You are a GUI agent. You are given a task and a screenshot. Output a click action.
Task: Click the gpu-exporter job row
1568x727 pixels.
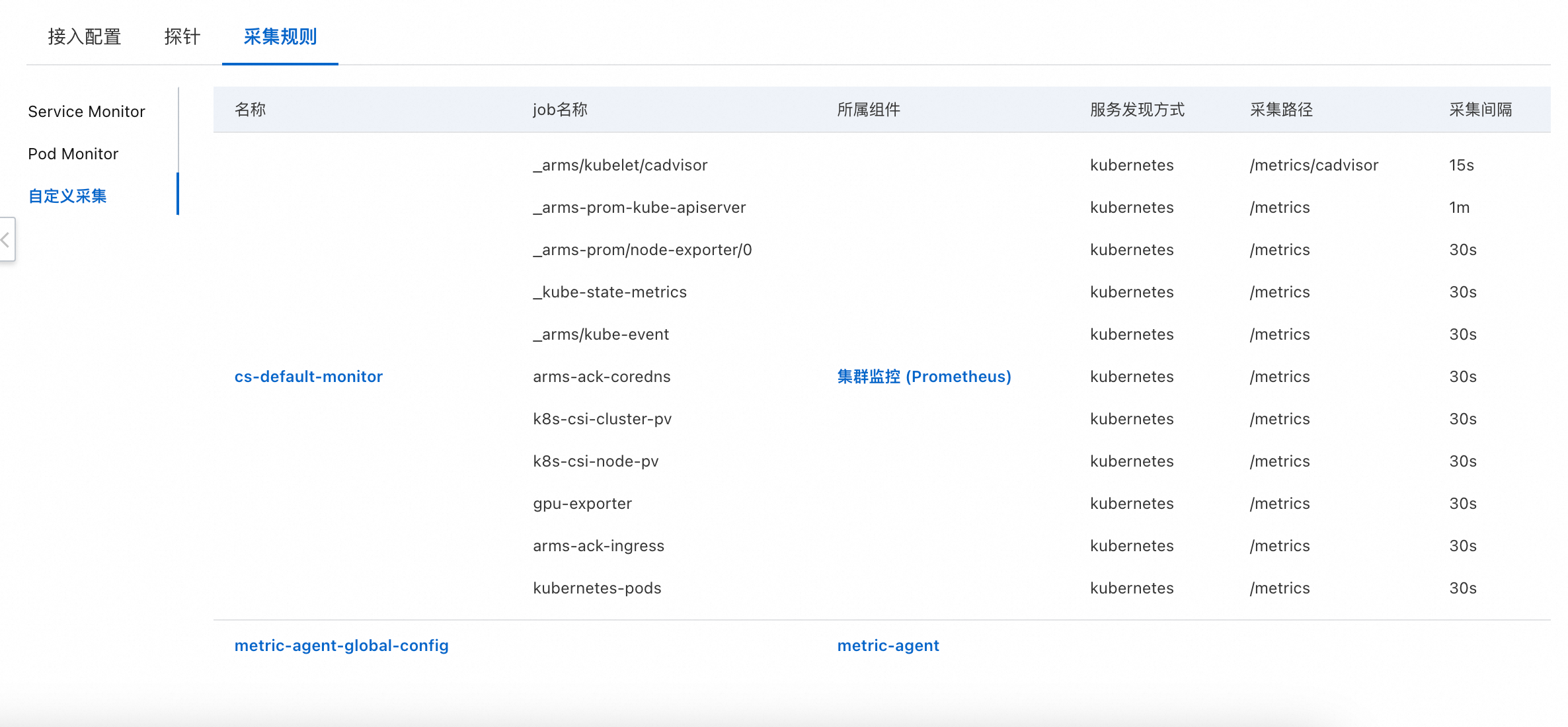coord(582,504)
